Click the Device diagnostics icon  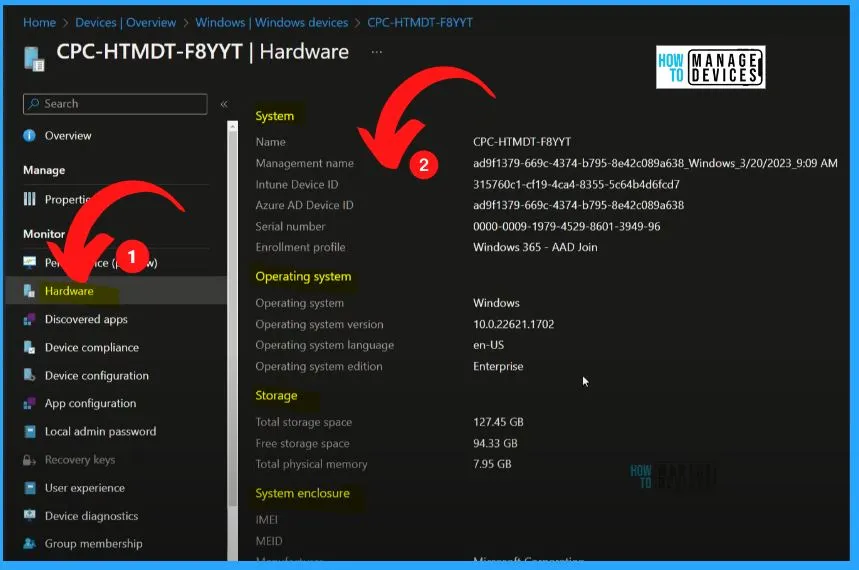(30, 516)
